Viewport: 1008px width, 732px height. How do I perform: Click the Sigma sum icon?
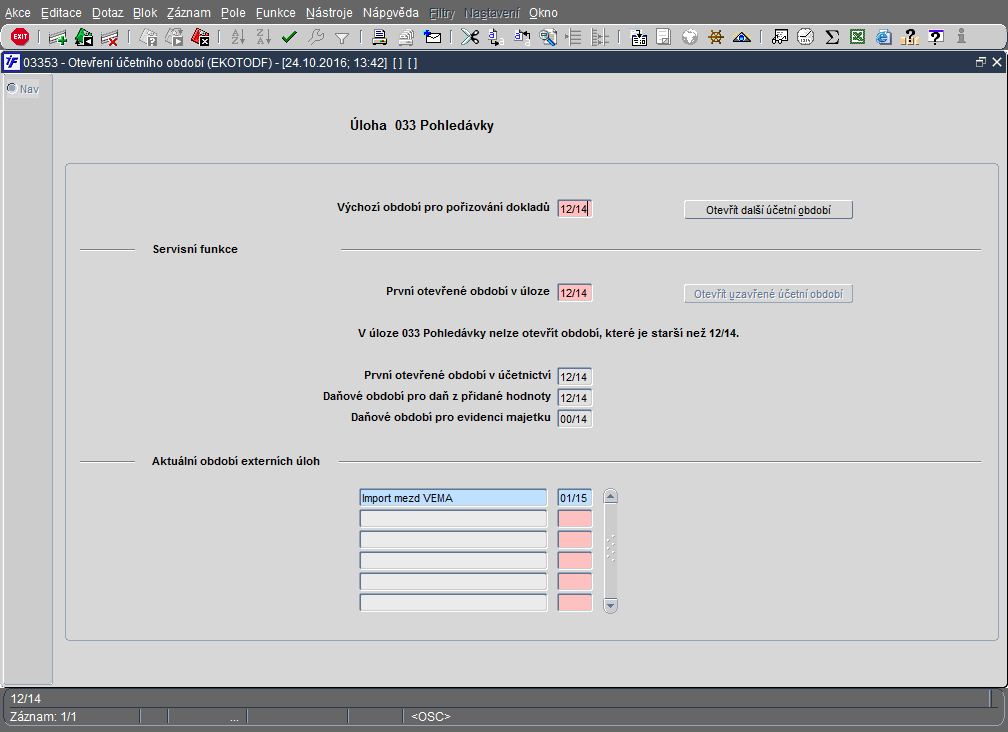pos(832,37)
